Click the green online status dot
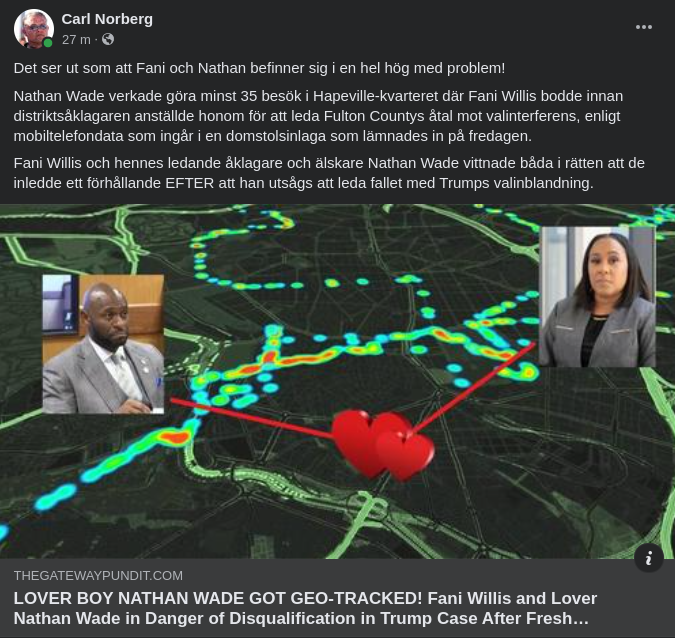This screenshot has width=675, height=638. (48, 43)
